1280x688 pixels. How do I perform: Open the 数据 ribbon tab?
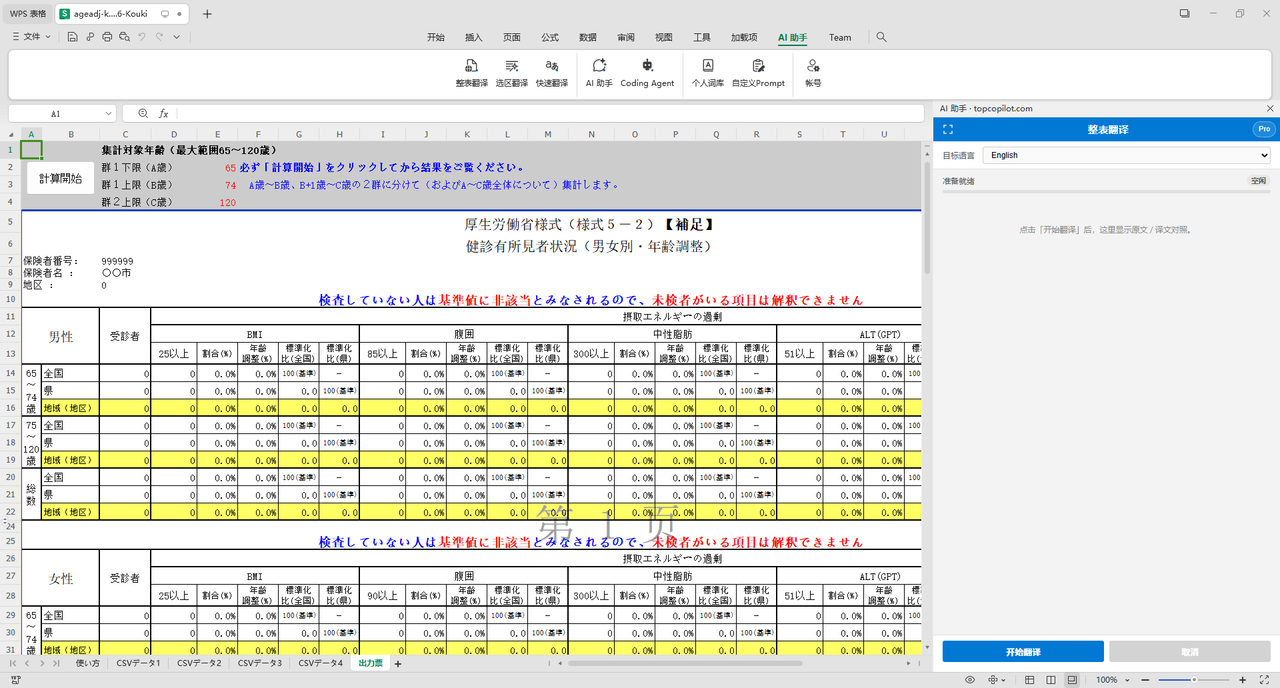click(588, 37)
